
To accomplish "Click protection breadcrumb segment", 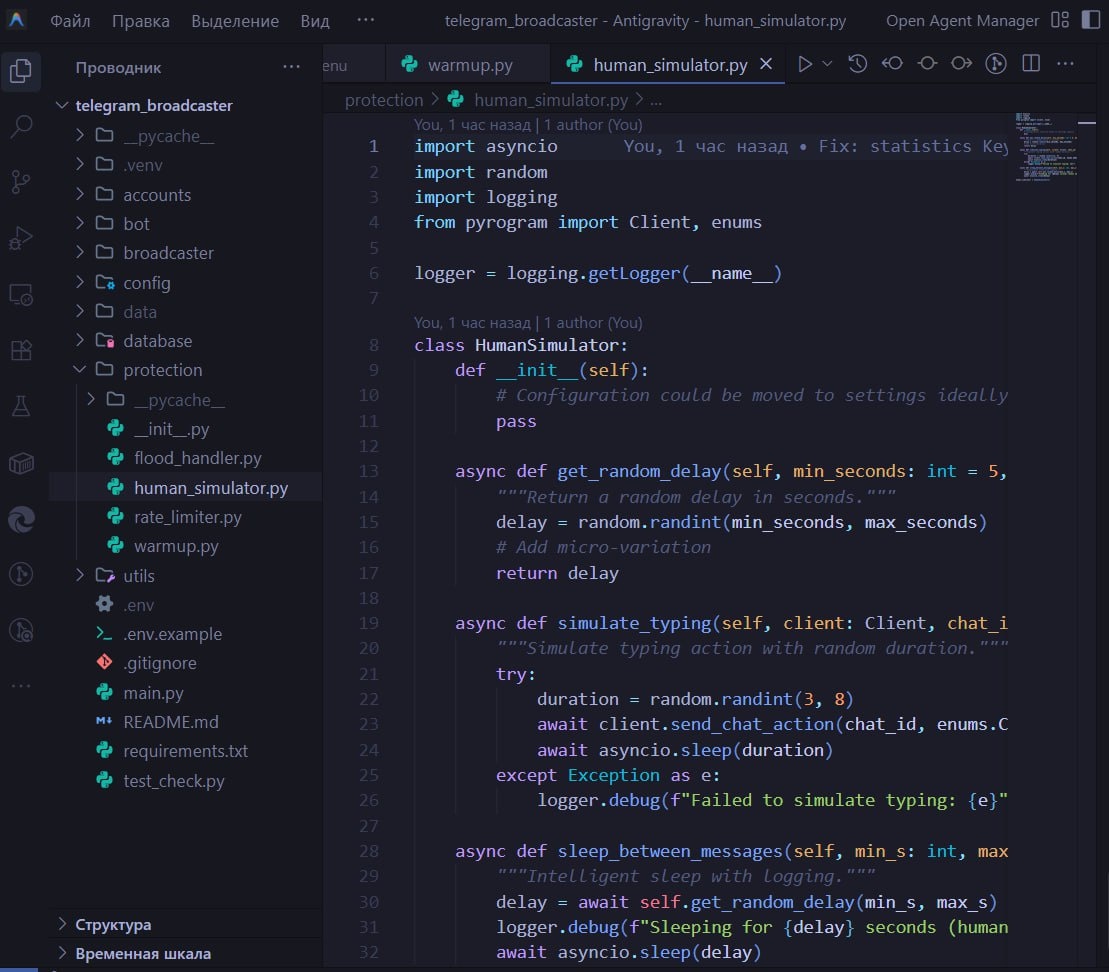I will (383, 100).
